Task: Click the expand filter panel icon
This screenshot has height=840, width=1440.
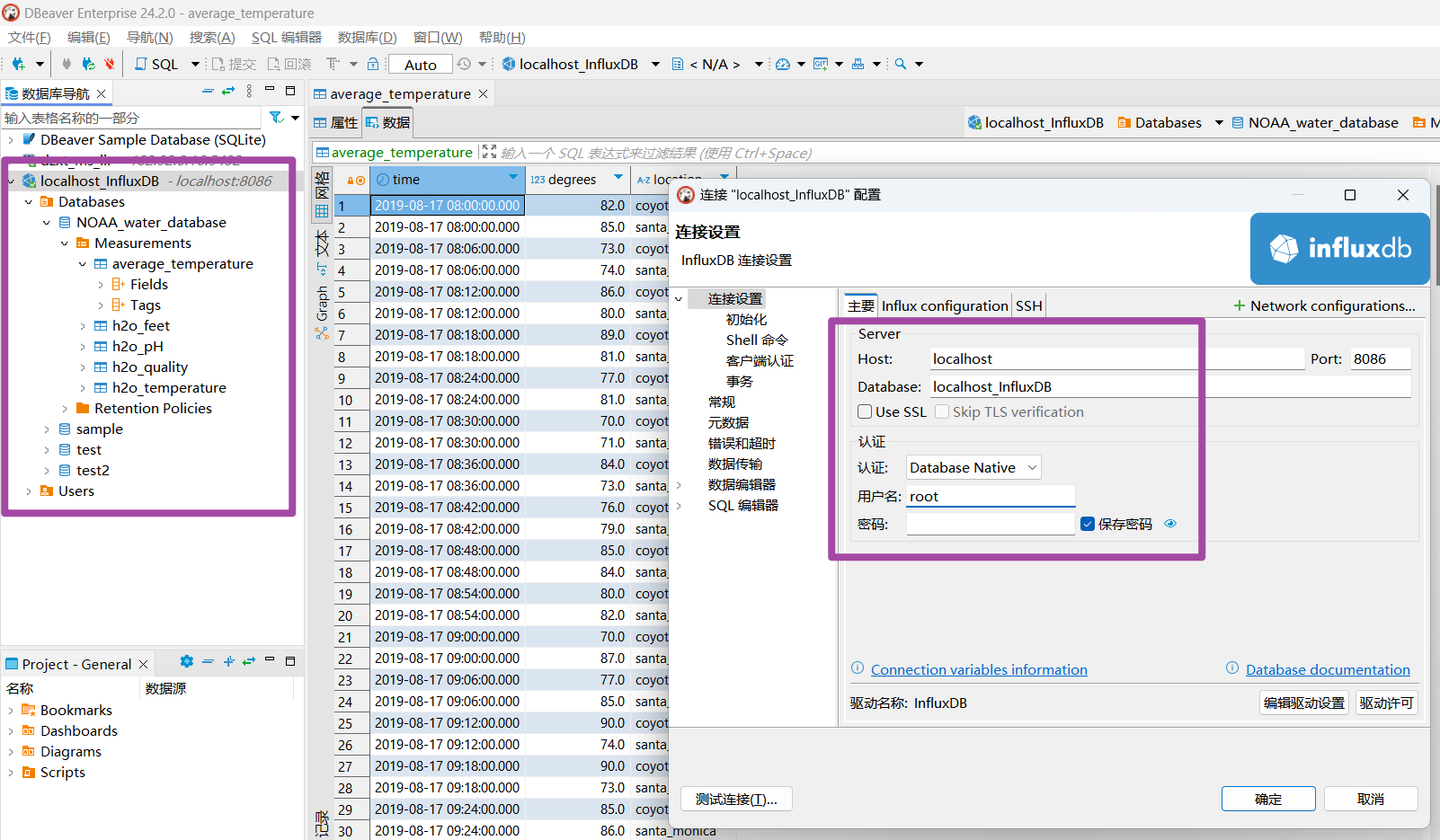Action: (489, 153)
